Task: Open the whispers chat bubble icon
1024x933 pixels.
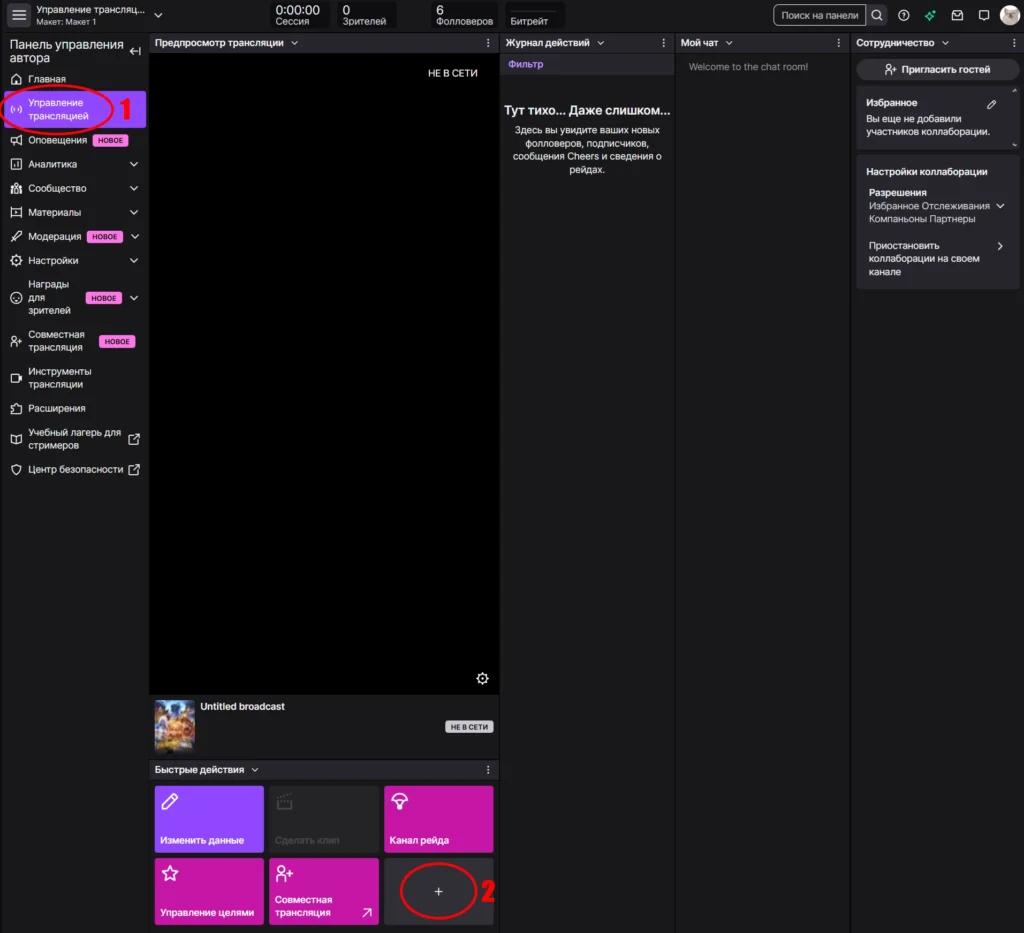Action: coord(984,15)
